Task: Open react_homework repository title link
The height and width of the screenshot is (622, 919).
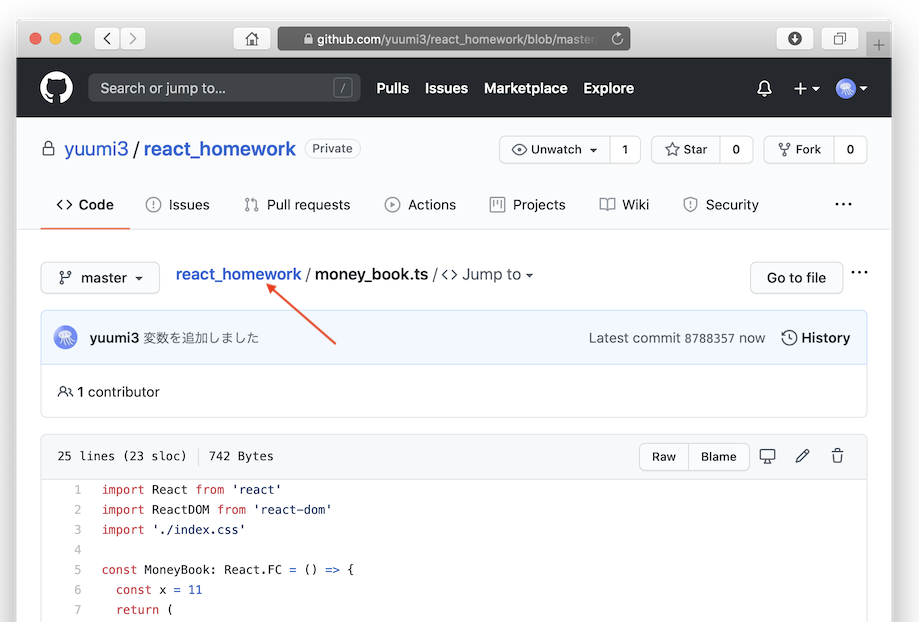Action: click(220, 149)
